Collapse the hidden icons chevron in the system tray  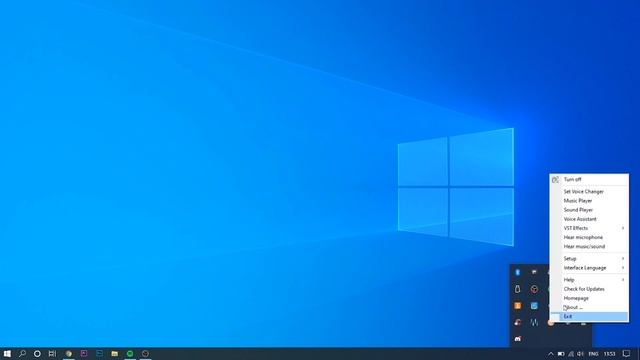551,354
